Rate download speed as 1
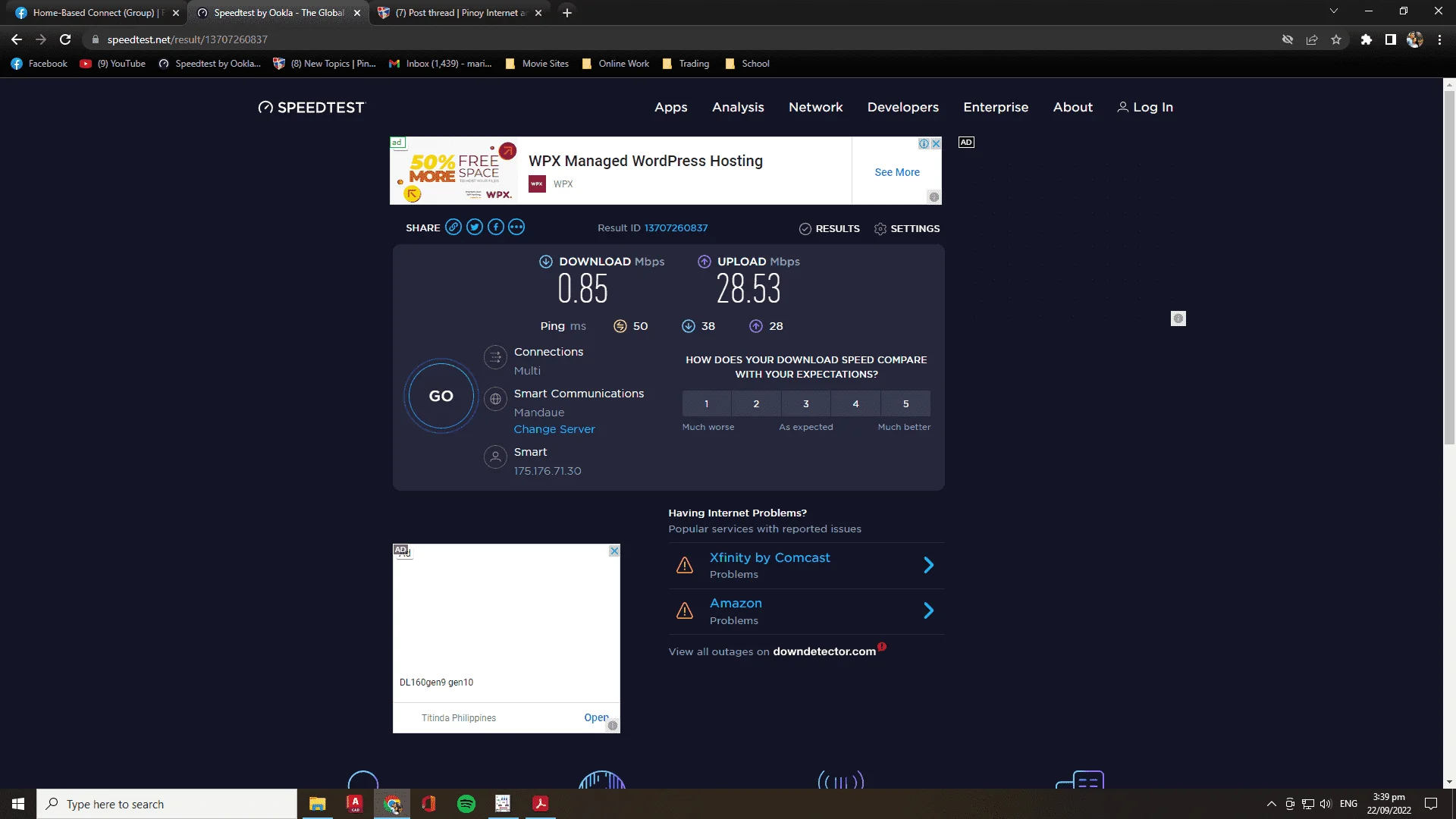 706,403
